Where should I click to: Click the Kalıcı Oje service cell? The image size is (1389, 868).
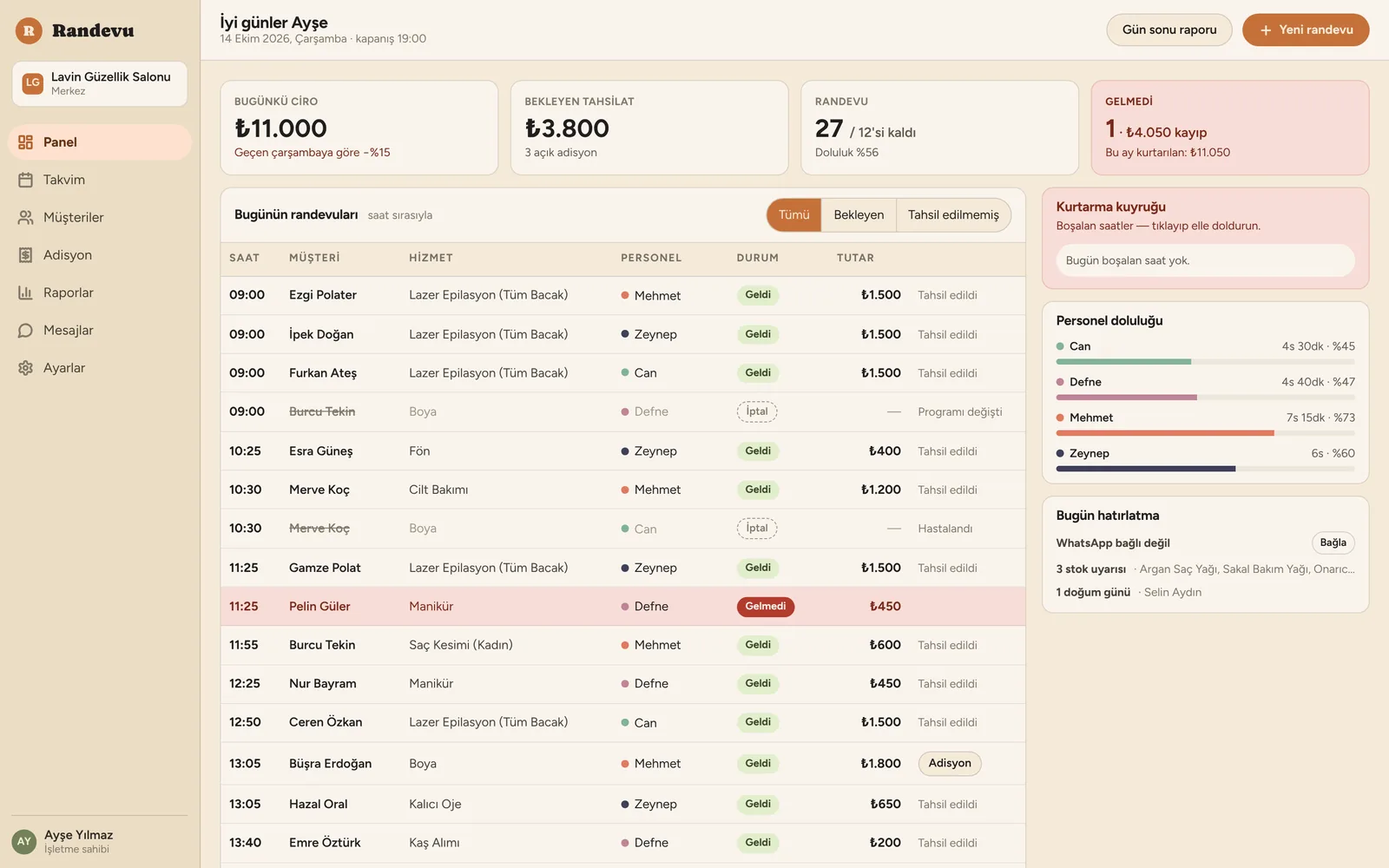[435, 805]
